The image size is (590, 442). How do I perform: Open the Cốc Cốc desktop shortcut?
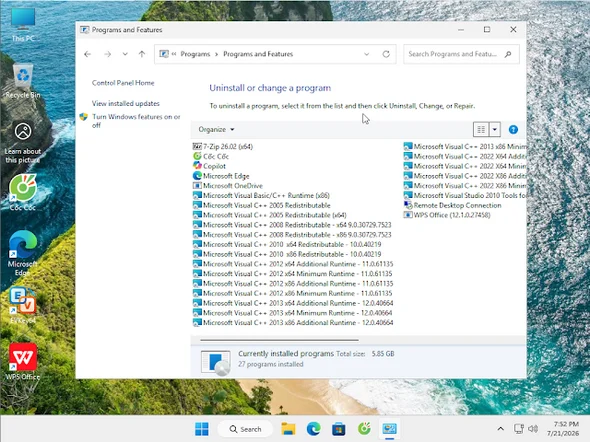tap(23, 192)
